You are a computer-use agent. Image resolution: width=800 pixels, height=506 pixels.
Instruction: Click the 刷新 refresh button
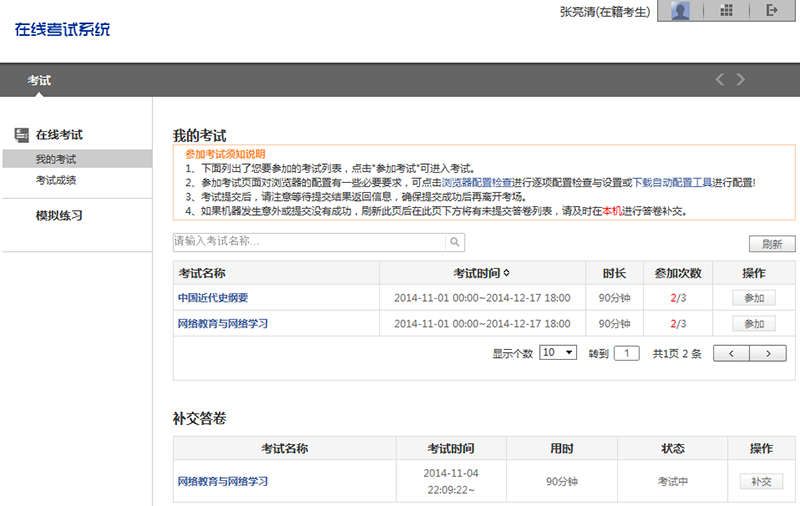point(771,244)
